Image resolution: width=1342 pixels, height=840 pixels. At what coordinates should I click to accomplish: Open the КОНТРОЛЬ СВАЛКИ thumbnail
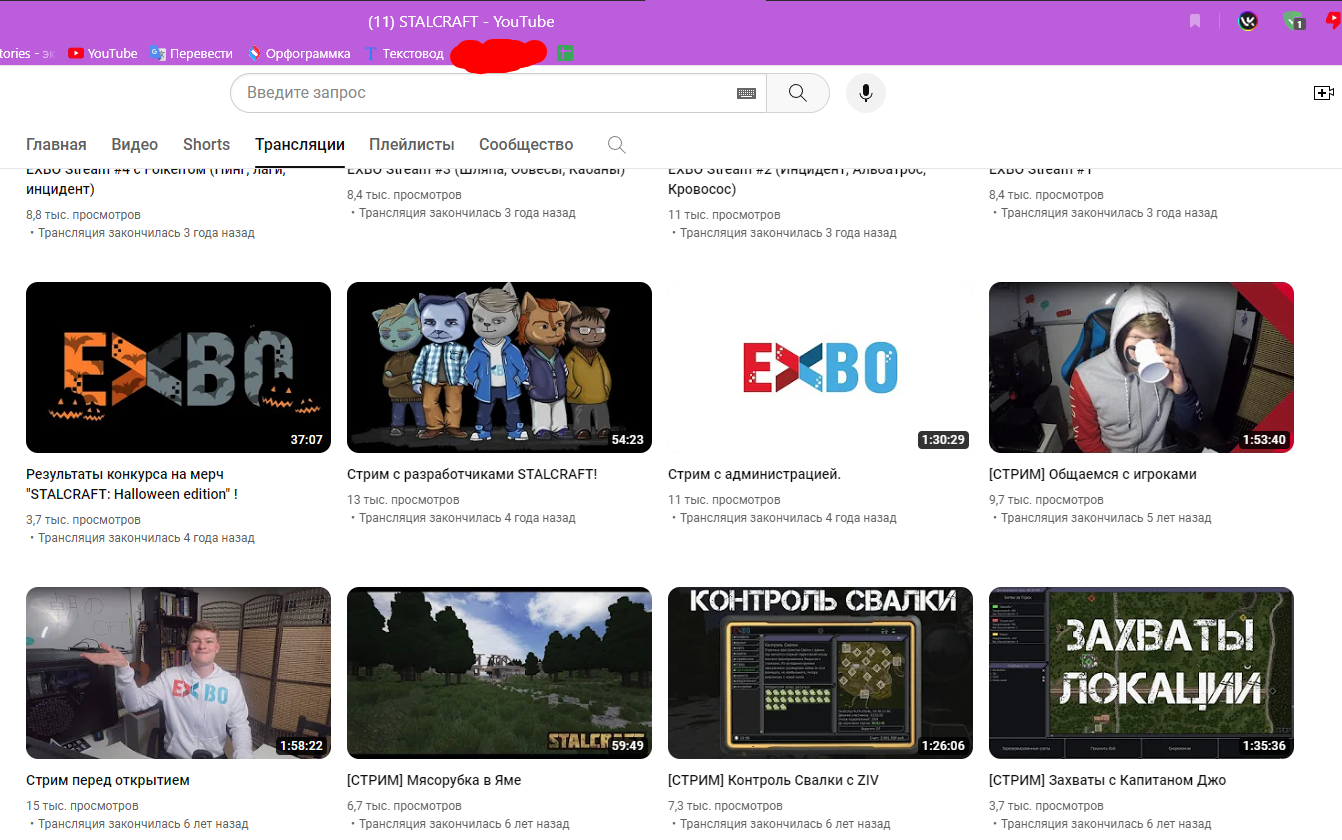point(820,673)
